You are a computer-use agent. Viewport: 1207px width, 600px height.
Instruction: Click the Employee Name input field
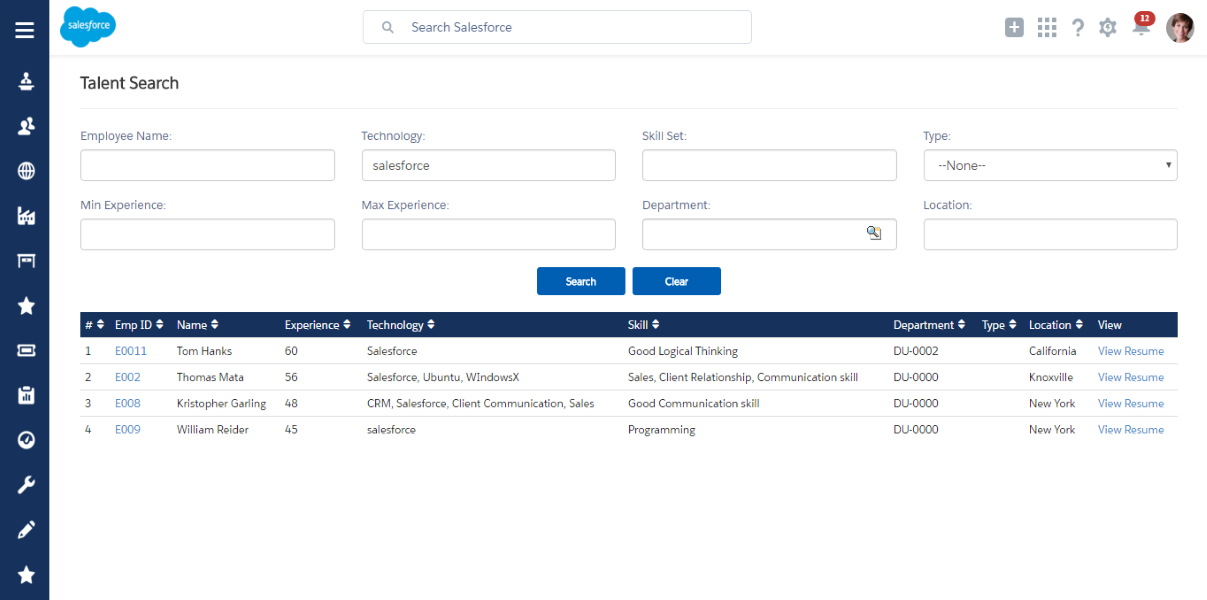point(207,165)
